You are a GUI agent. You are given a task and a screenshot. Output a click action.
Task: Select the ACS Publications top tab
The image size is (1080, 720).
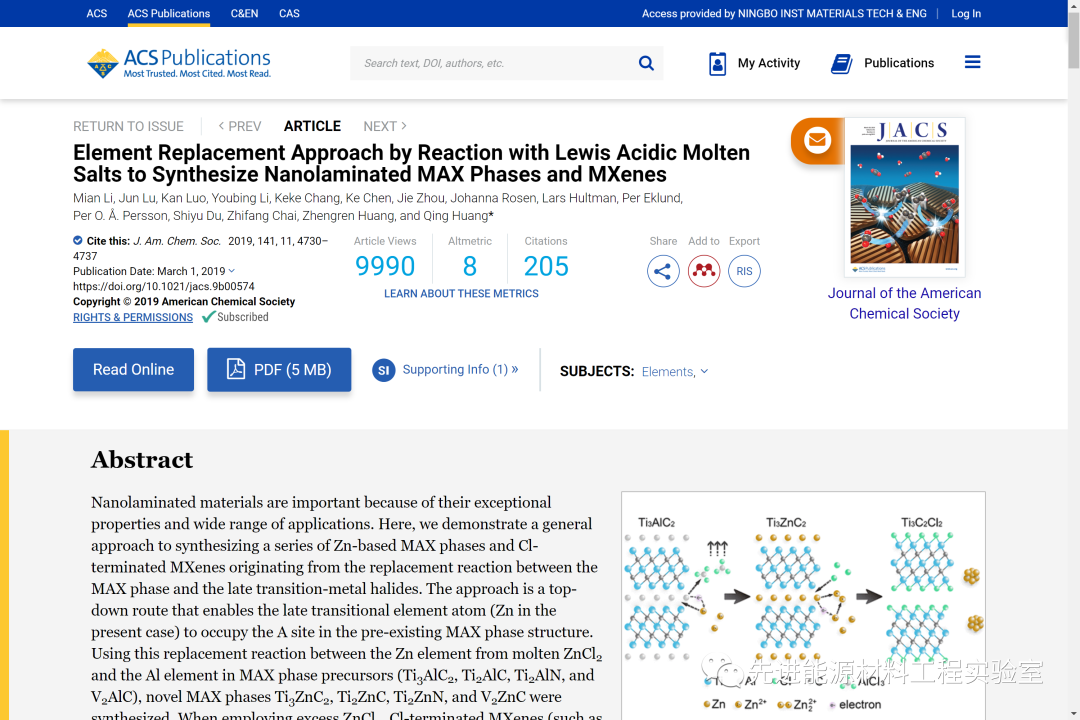pyautogui.click(x=169, y=13)
